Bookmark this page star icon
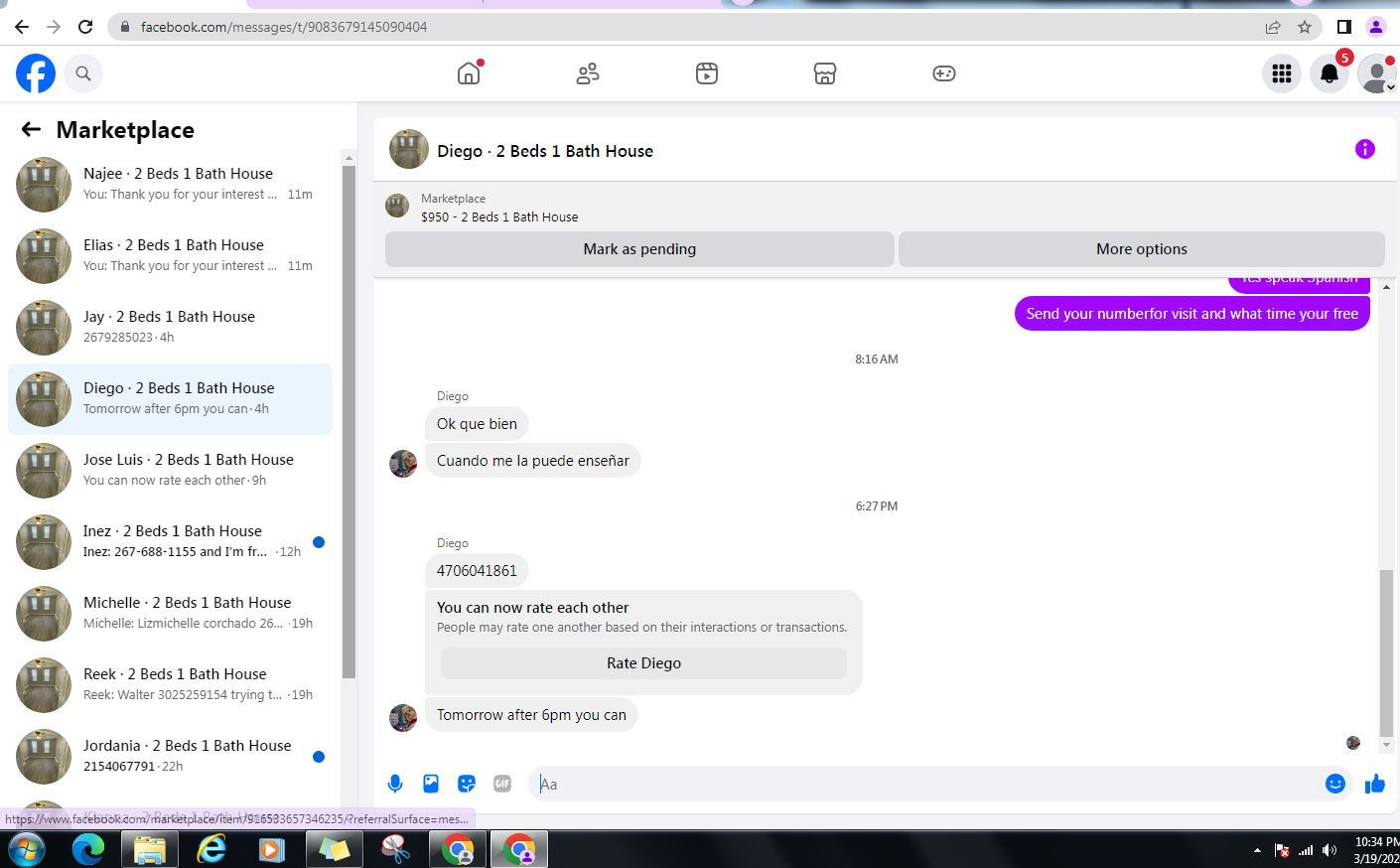 coord(1305,27)
